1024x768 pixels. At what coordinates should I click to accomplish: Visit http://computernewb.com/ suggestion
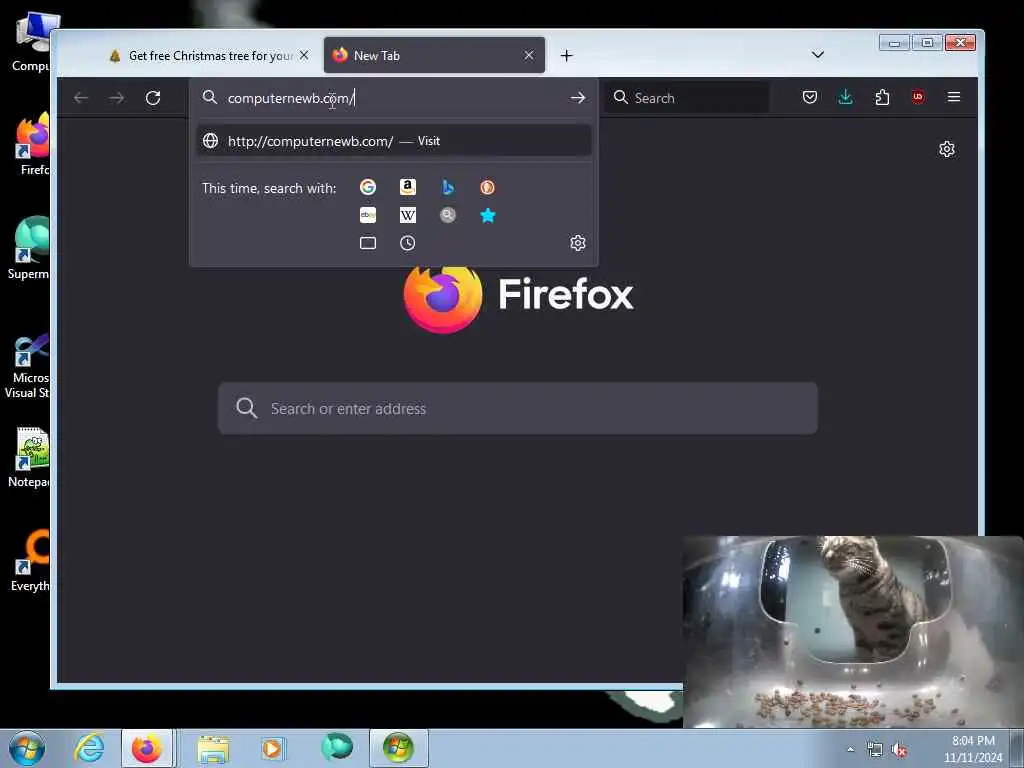[394, 141]
